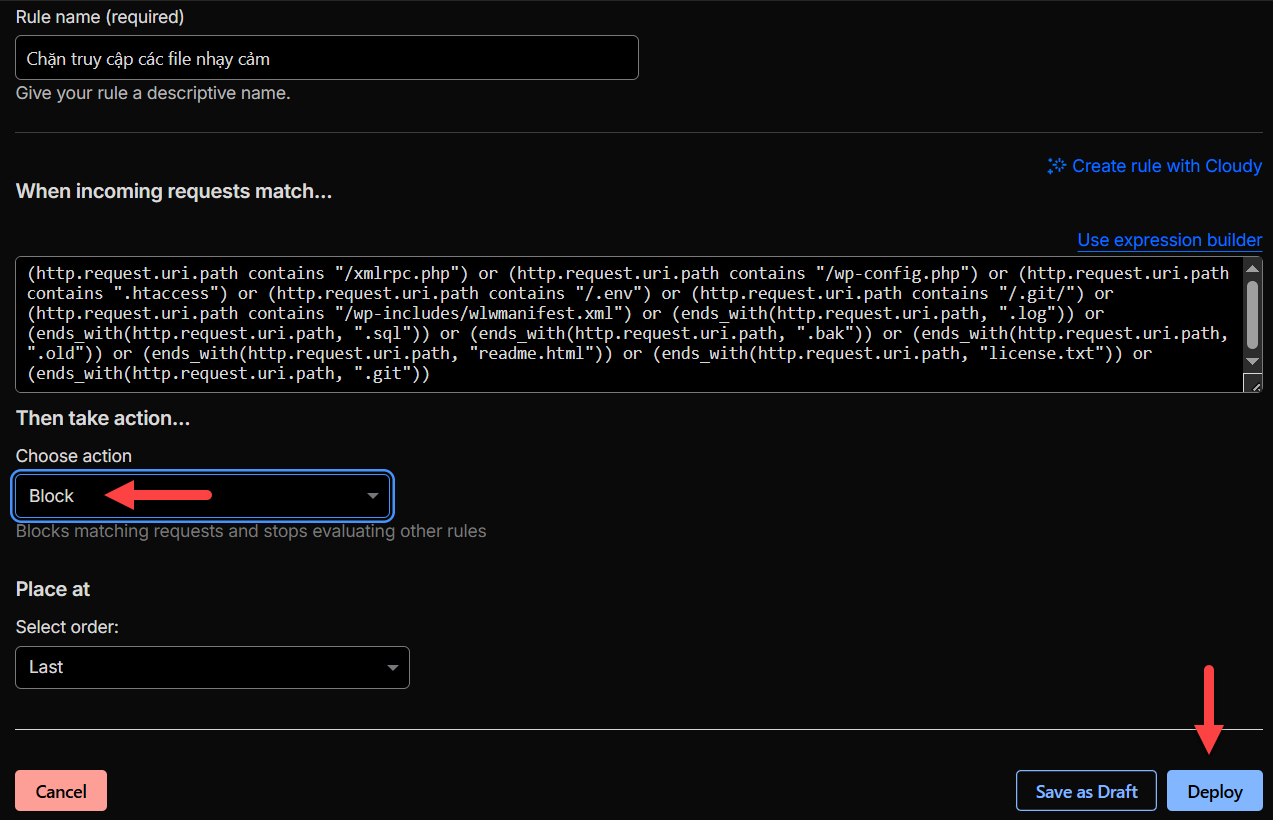This screenshot has width=1273, height=820.
Task: Focus the Rule name text field
Action: coord(327,58)
